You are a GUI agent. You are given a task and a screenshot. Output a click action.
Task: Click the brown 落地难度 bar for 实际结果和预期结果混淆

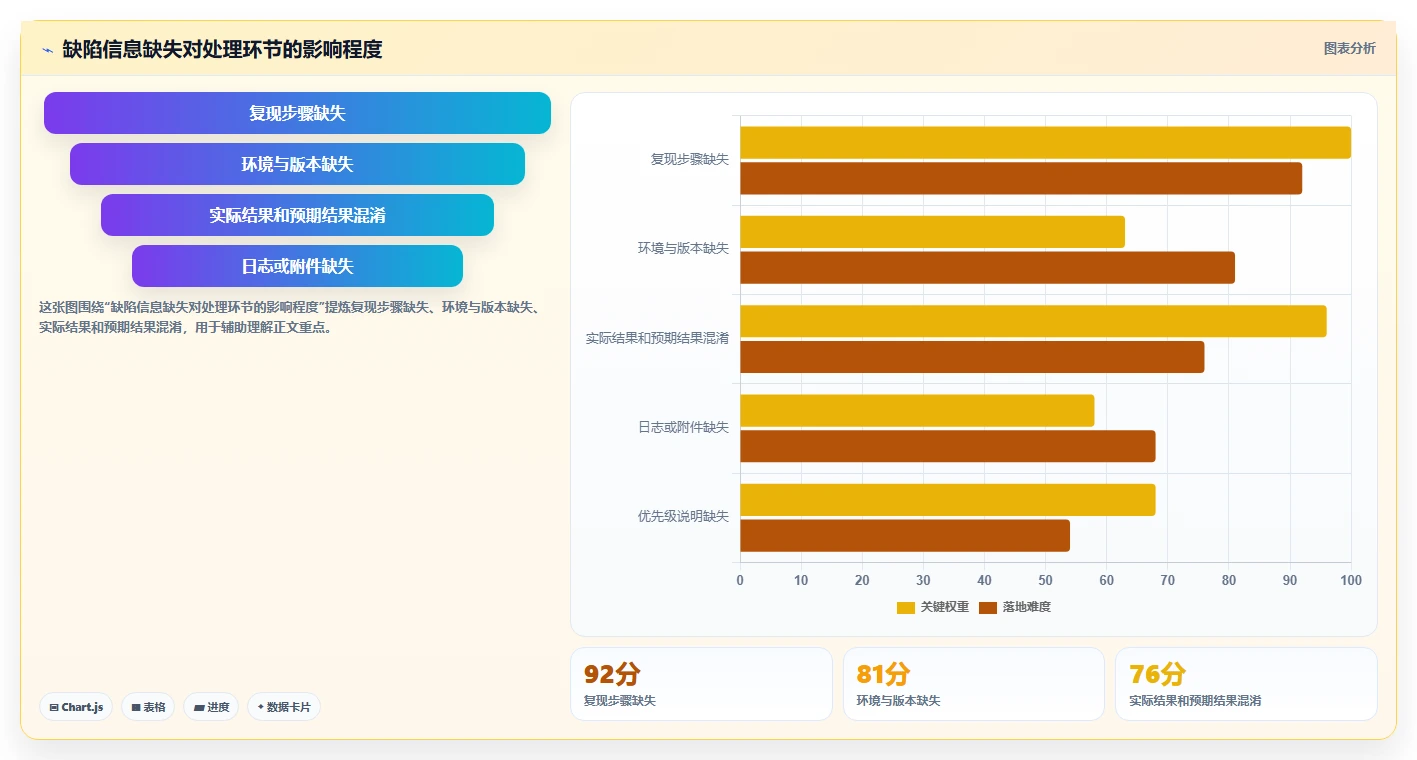click(972, 357)
